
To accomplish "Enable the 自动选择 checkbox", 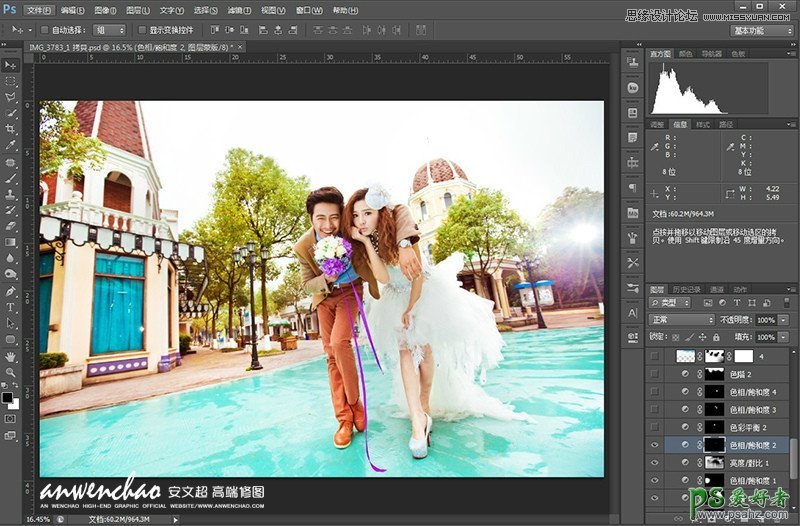I will click(44, 30).
